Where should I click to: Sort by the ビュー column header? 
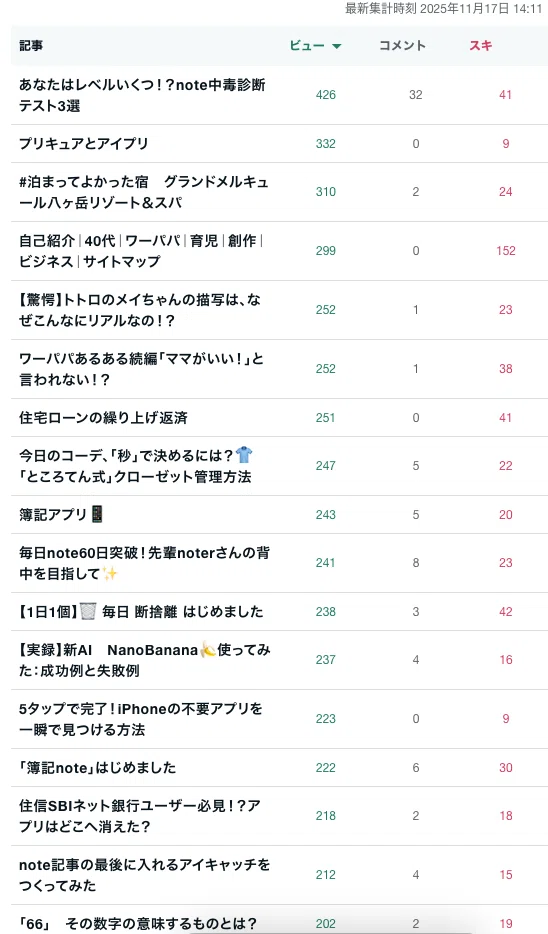point(308,45)
